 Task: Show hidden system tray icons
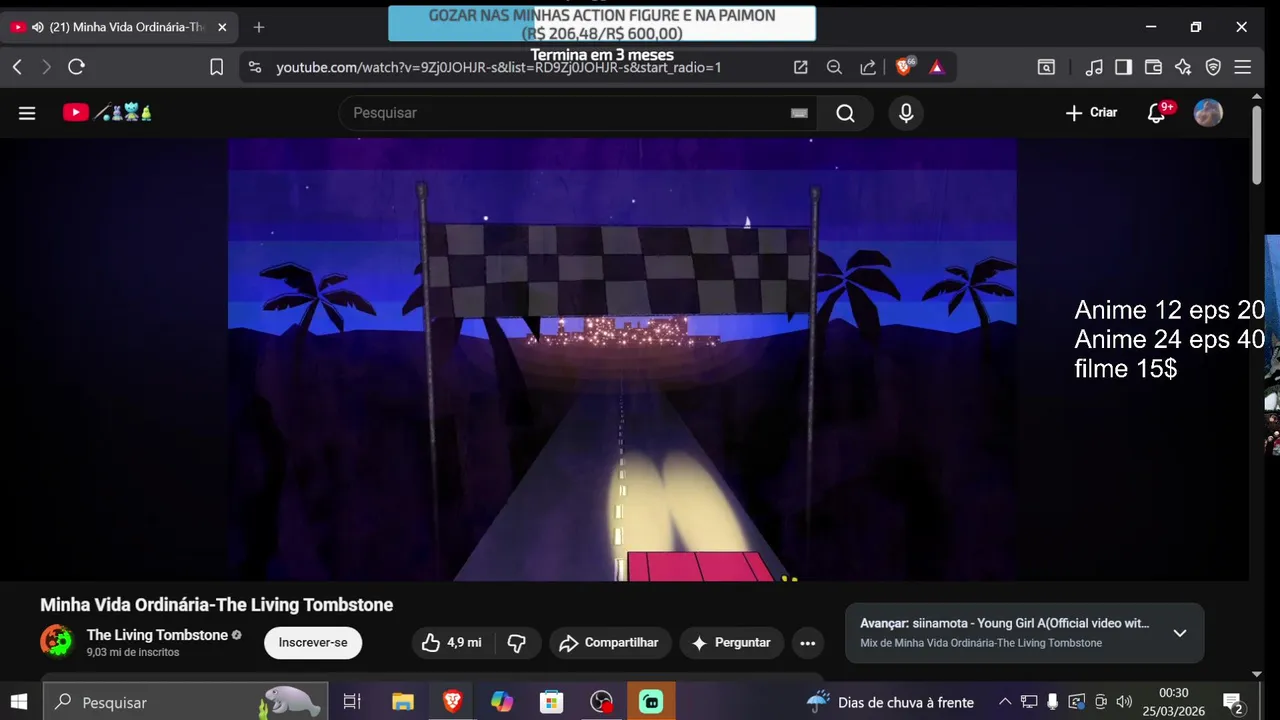pos(1005,702)
